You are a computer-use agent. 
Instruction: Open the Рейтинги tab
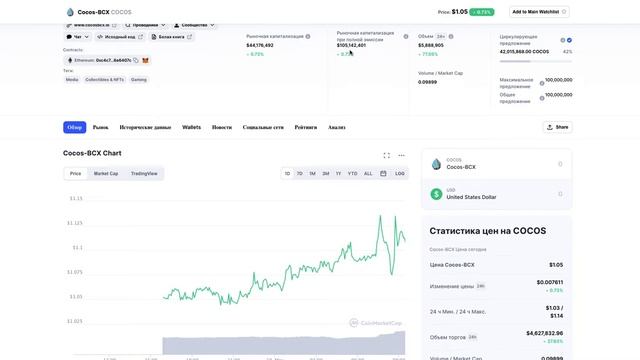click(306, 127)
